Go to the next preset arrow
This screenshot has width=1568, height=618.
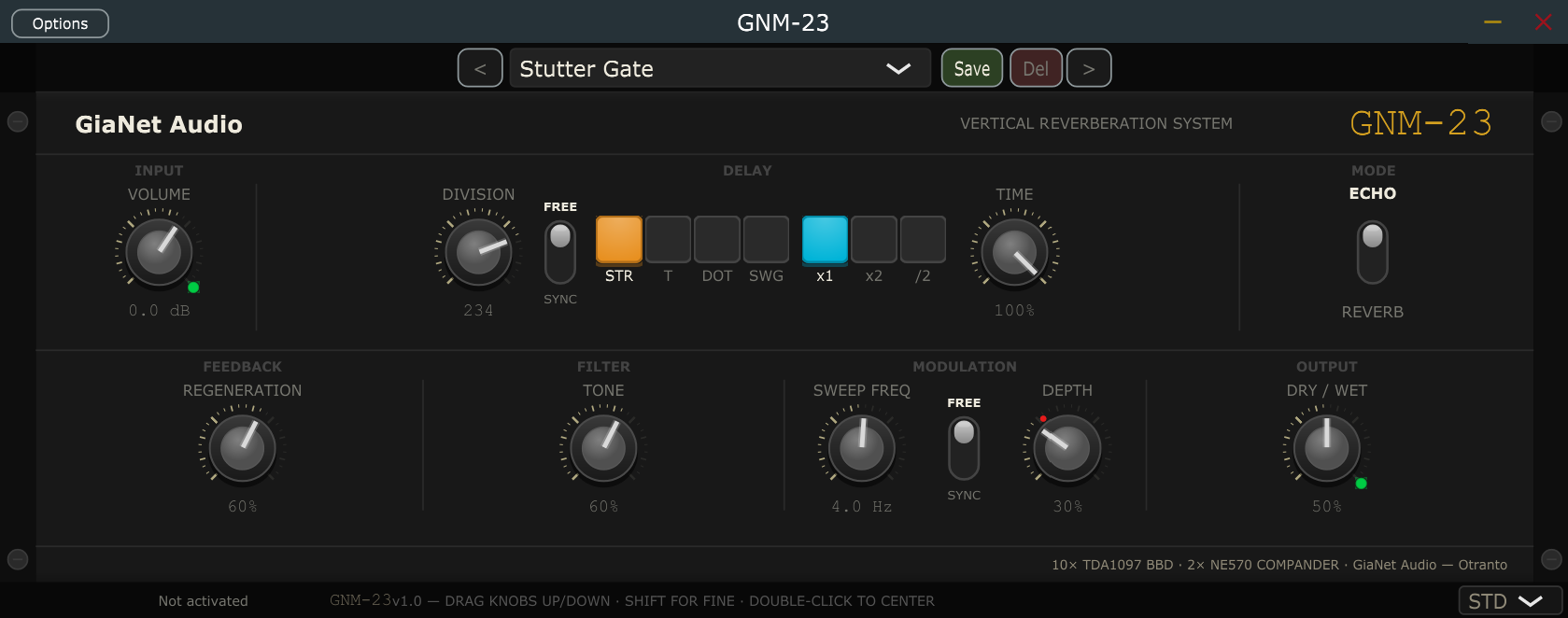(x=1089, y=68)
